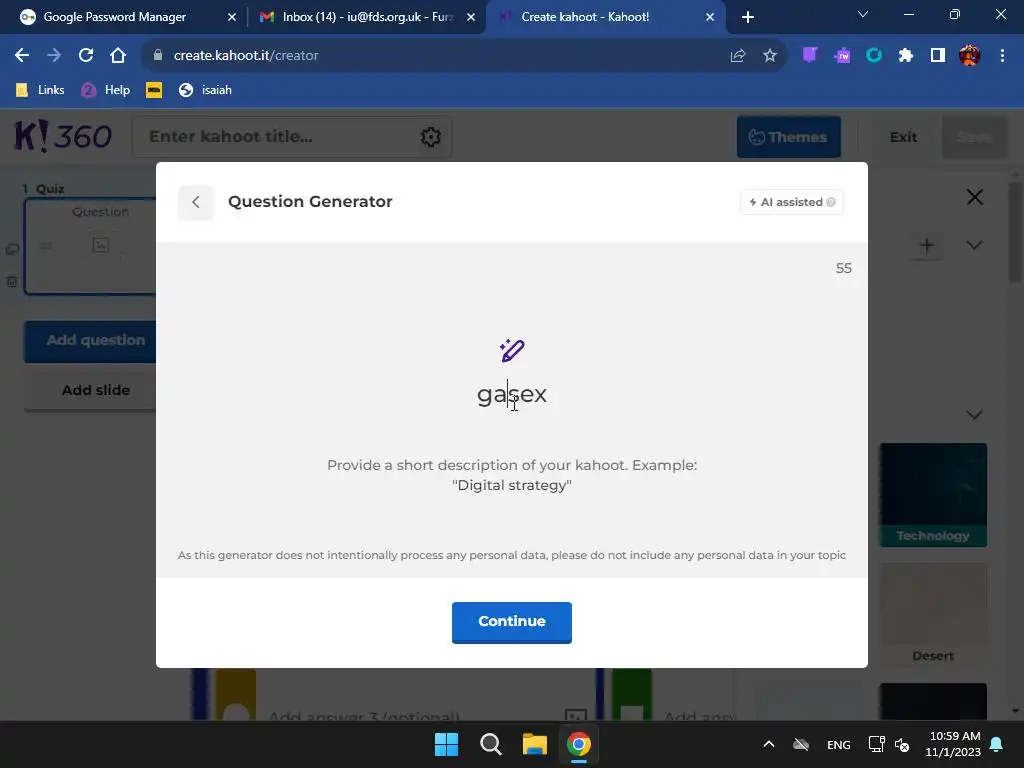Open the Help bookmark
Viewport: 1024px width, 768px height.
tap(106, 90)
